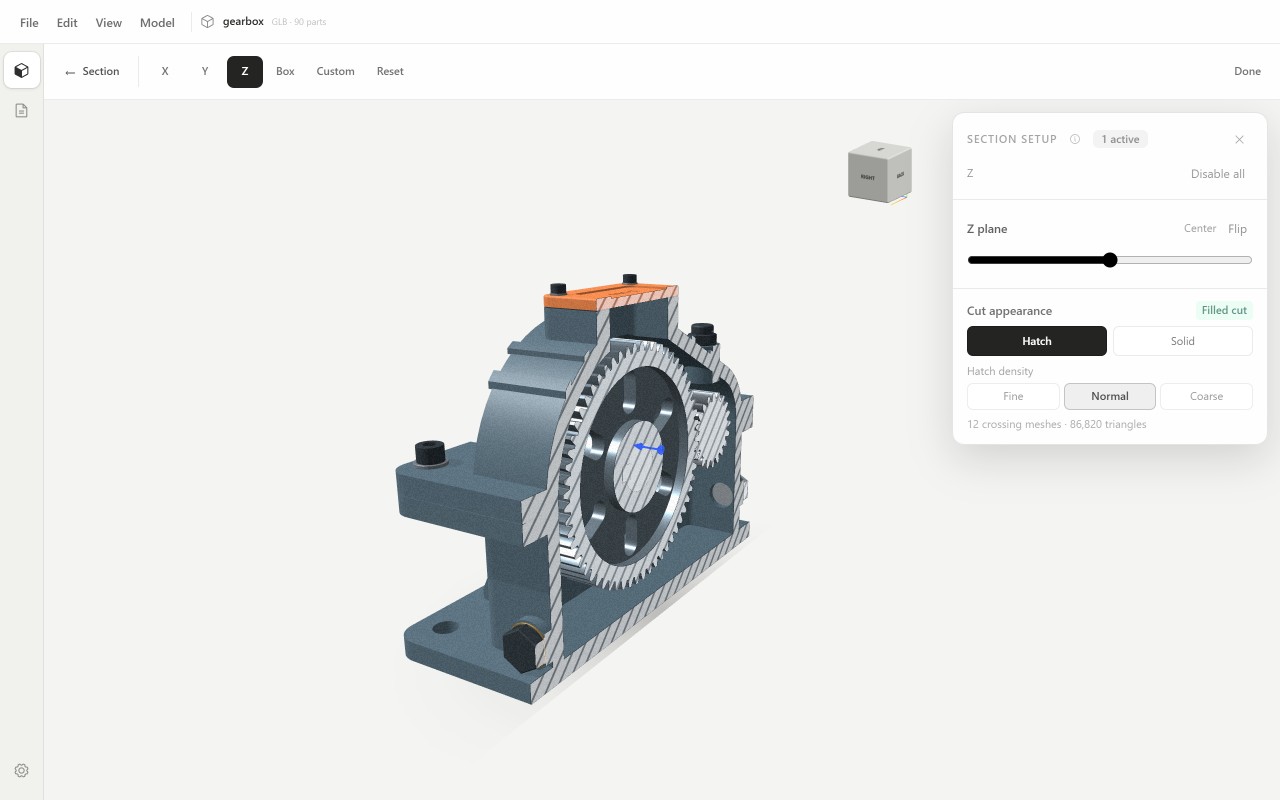
Task: Close the Section Setup panel
Action: (x=1239, y=139)
